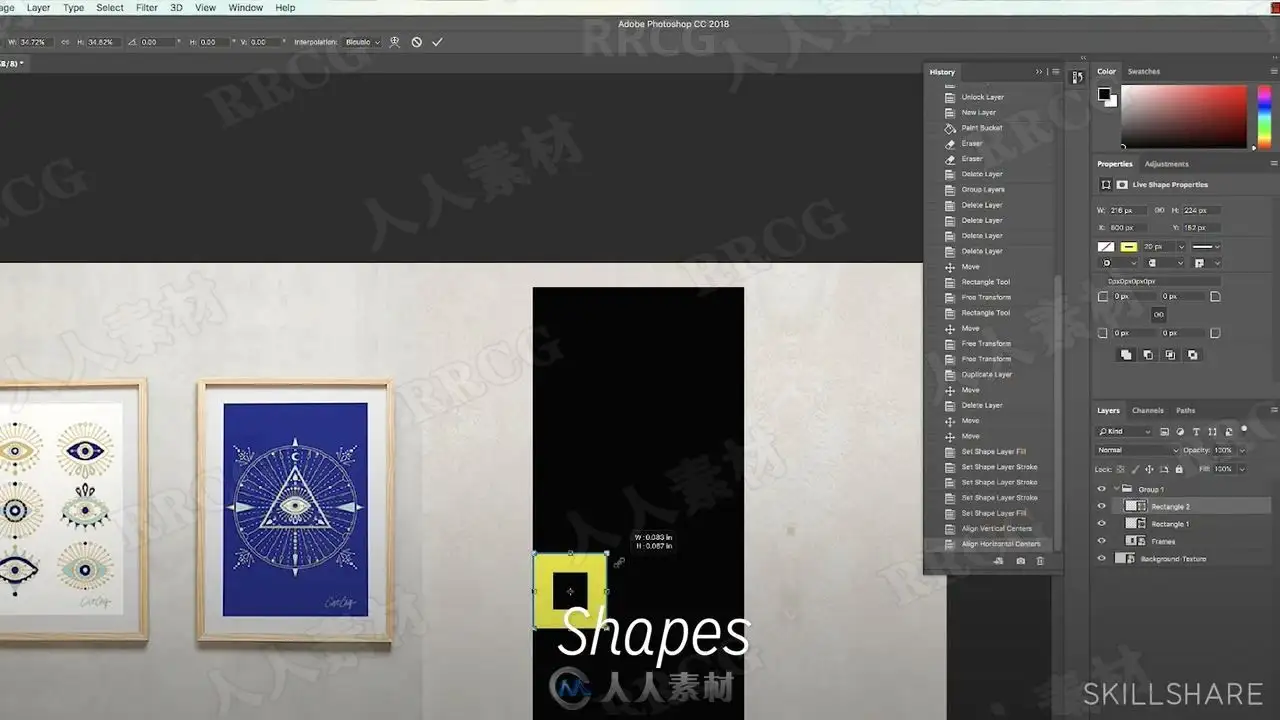The width and height of the screenshot is (1280, 720).
Task: Hide the Background Texture layer
Action: 1102,559
